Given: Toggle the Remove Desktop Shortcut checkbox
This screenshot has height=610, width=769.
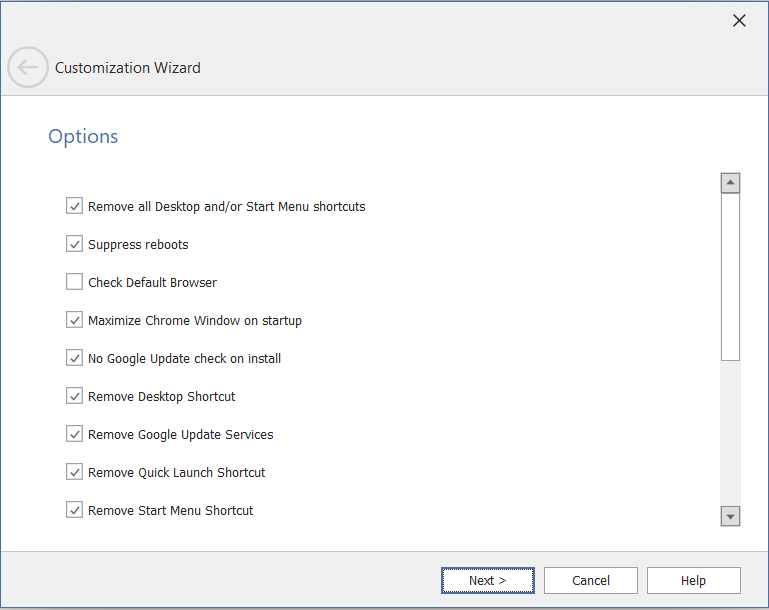Looking at the screenshot, I should point(74,396).
